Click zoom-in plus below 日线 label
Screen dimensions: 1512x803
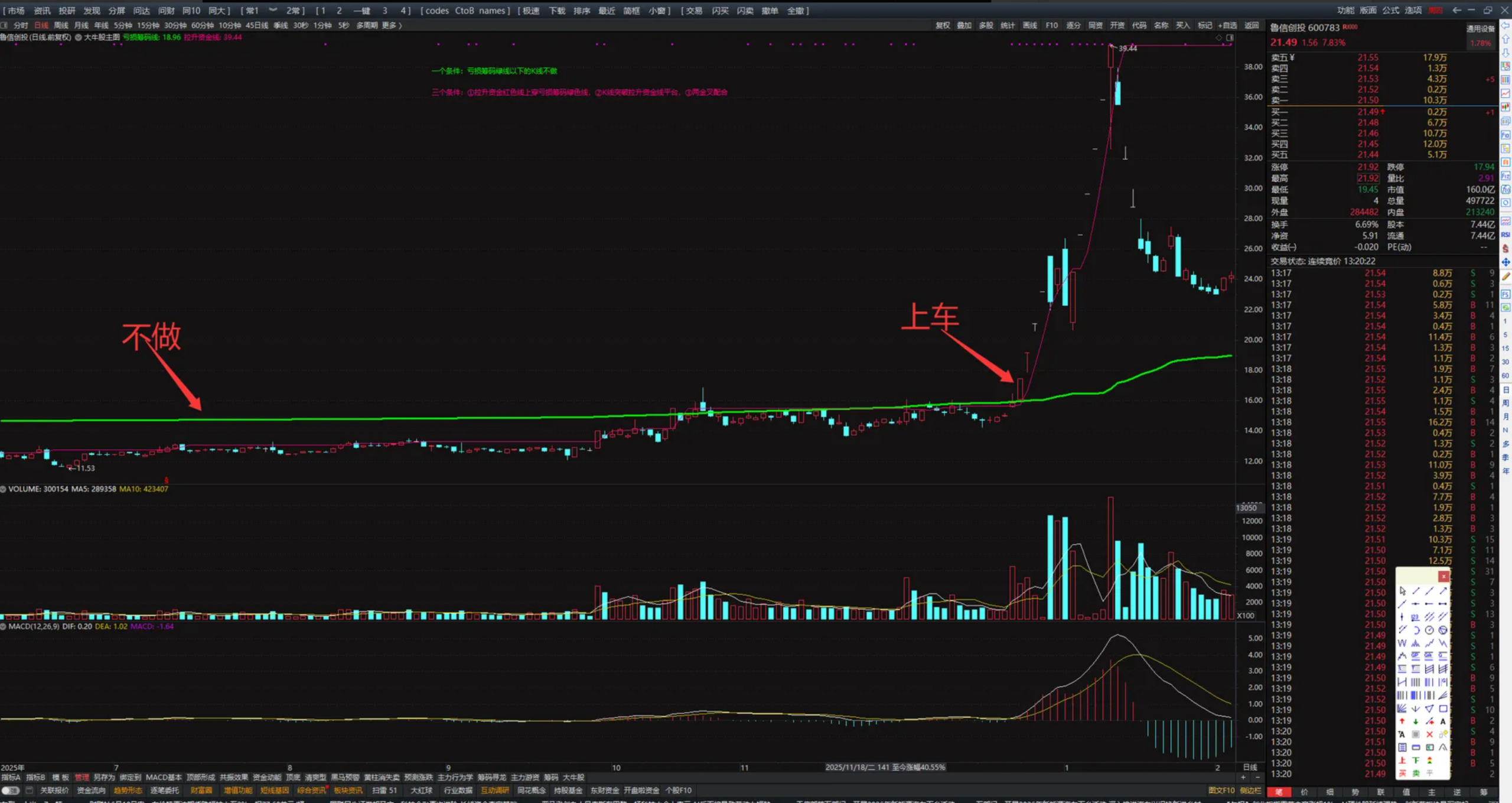coord(1243,777)
